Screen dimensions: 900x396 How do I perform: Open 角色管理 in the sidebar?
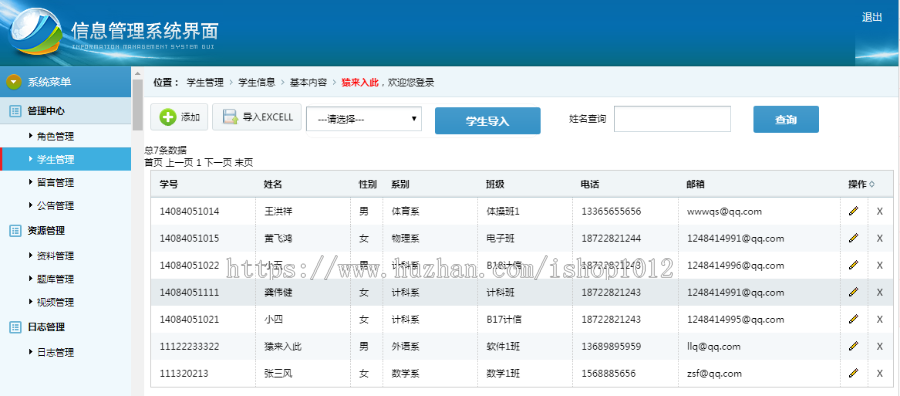(x=55, y=137)
